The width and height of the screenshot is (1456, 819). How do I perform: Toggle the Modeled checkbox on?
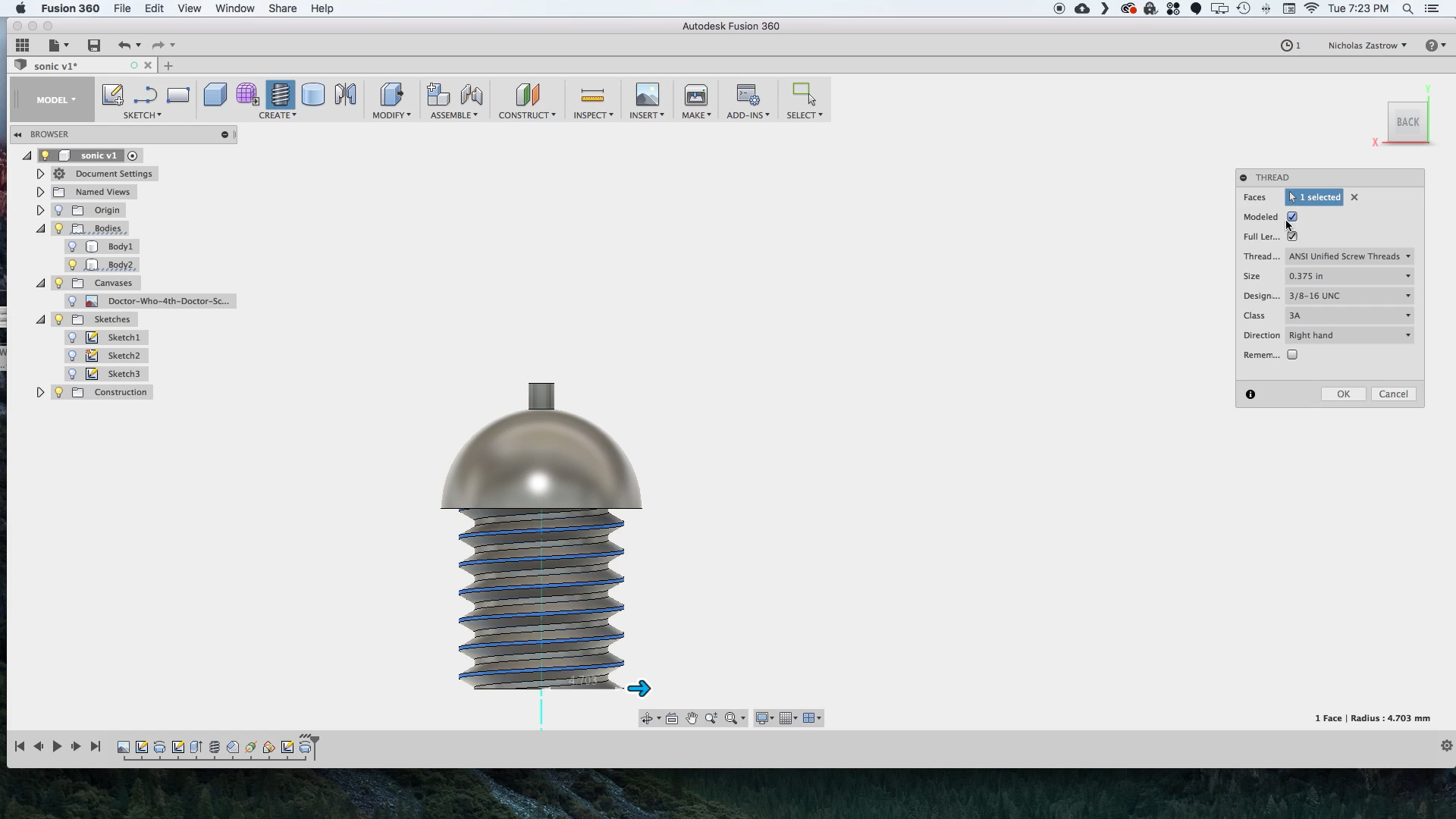click(1292, 216)
